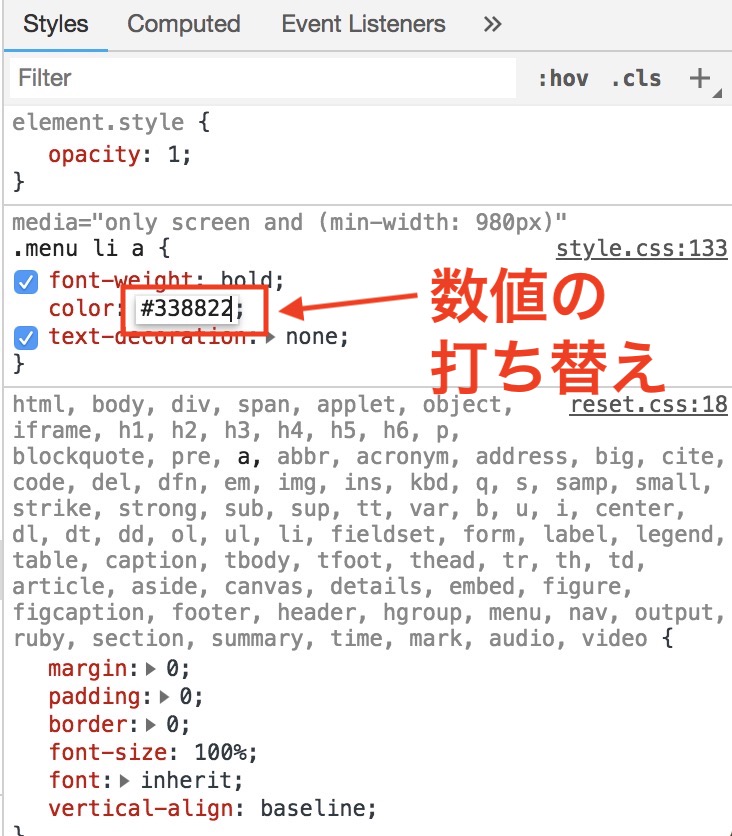This screenshot has height=836, width=732.
Task: Click the highlighted 'a,' selector in reset rule
Action: click(x=249, y=457)
